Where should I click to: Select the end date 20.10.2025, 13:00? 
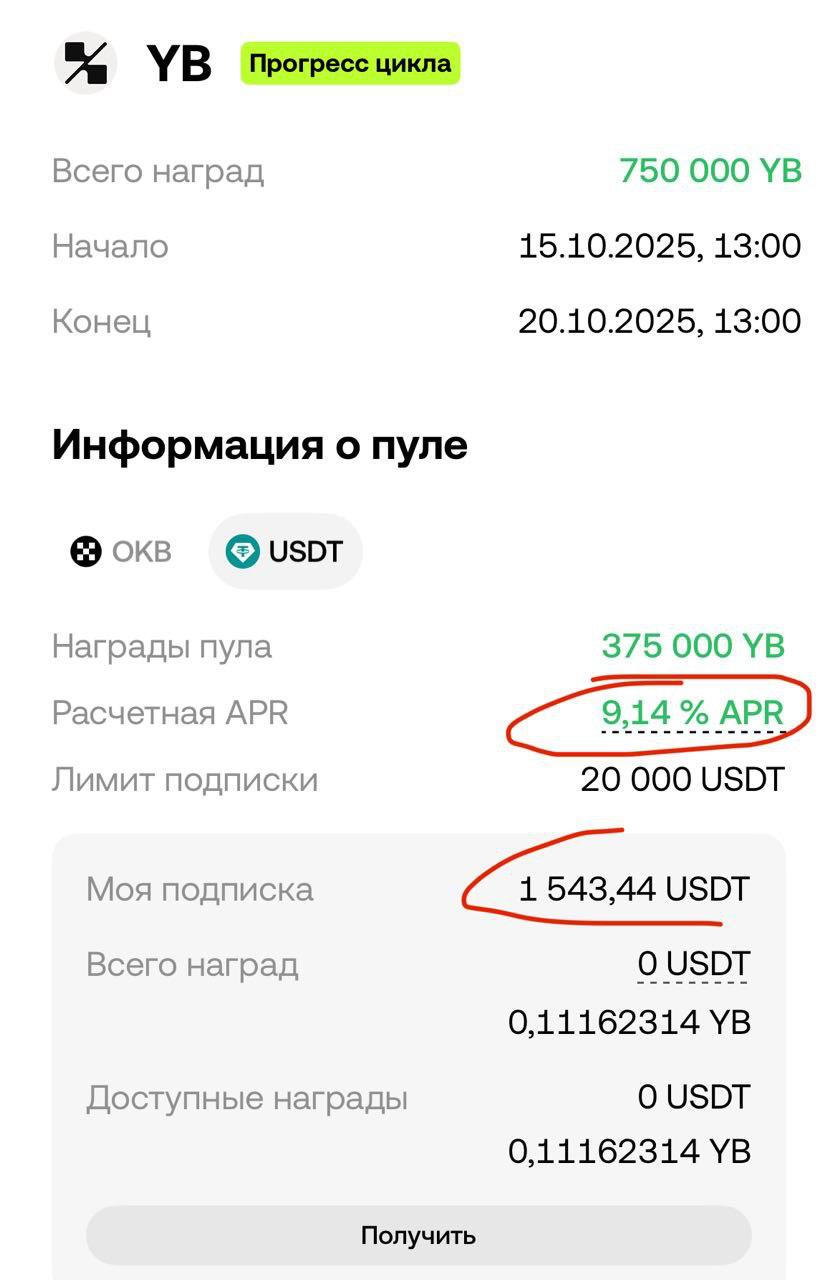point(659,321)
